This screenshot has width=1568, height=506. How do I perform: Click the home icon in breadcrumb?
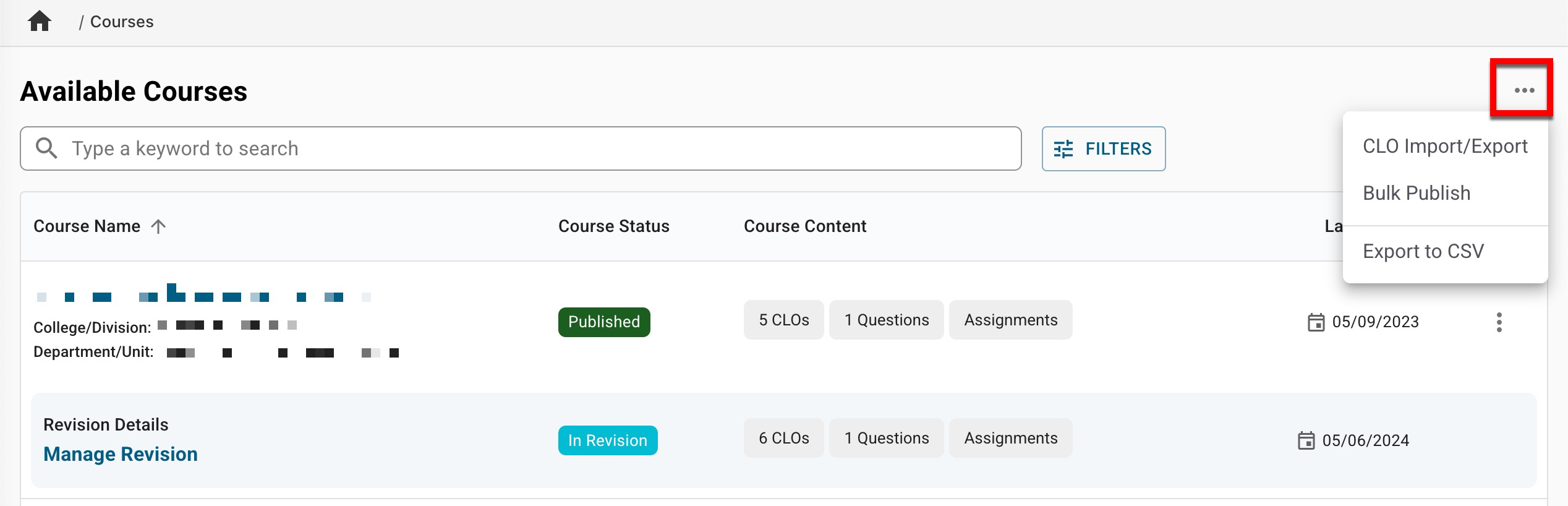40,22
